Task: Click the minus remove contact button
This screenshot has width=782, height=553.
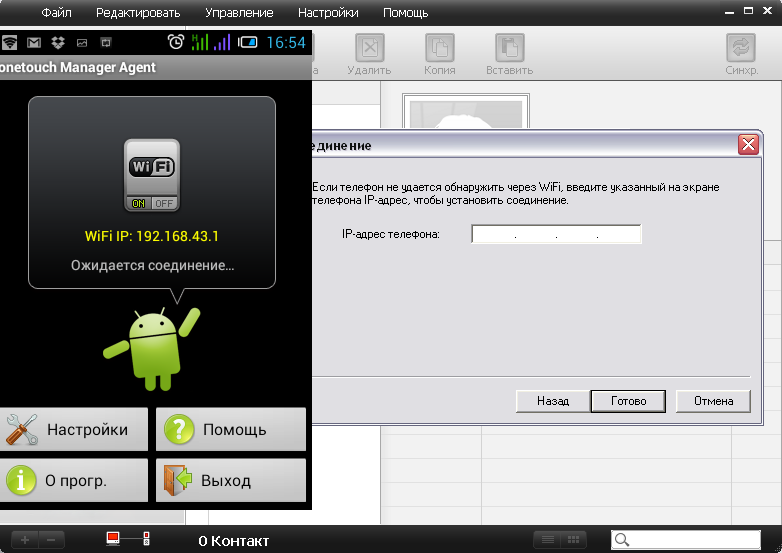Action: click(x=51, y=540)
